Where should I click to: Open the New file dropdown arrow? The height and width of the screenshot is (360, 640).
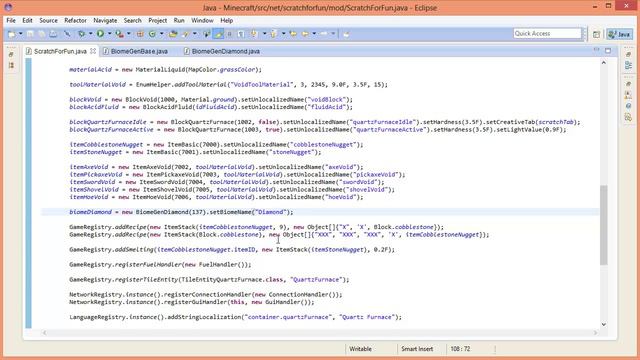pyautogui.click(x=21, y=34)
